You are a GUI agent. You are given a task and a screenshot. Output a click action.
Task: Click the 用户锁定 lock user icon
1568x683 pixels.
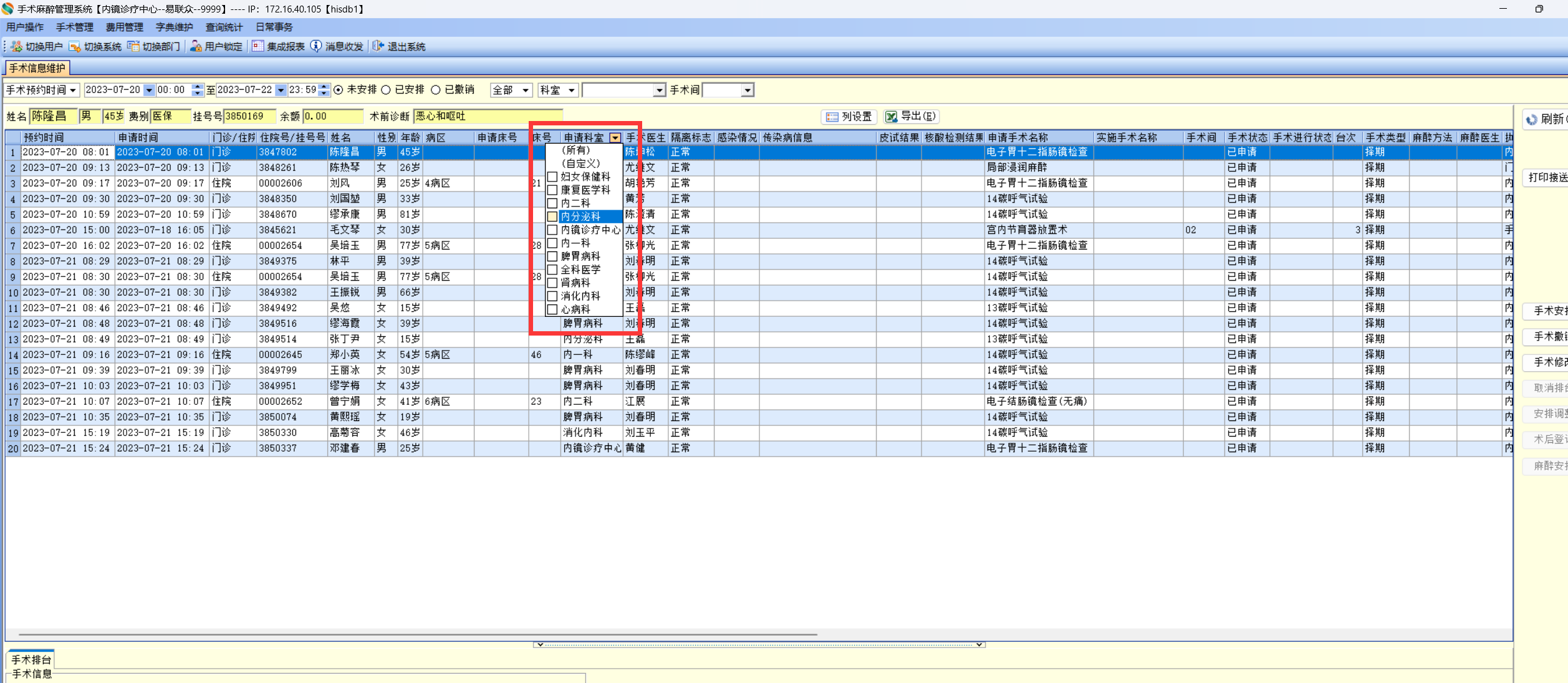click(196, 47)
